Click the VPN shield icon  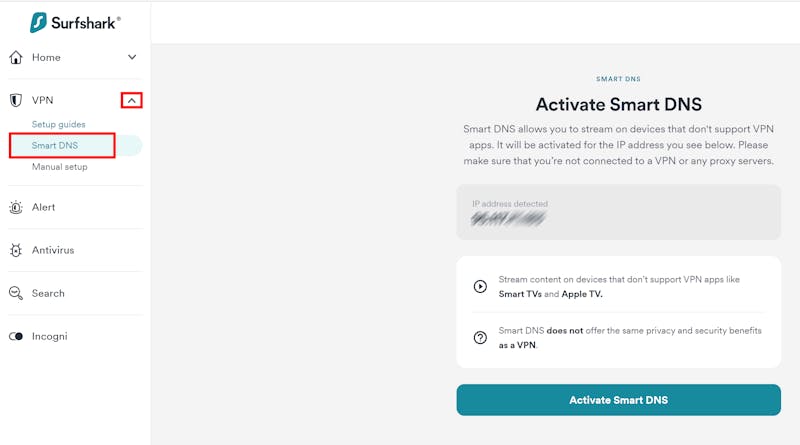pos(16,100)
